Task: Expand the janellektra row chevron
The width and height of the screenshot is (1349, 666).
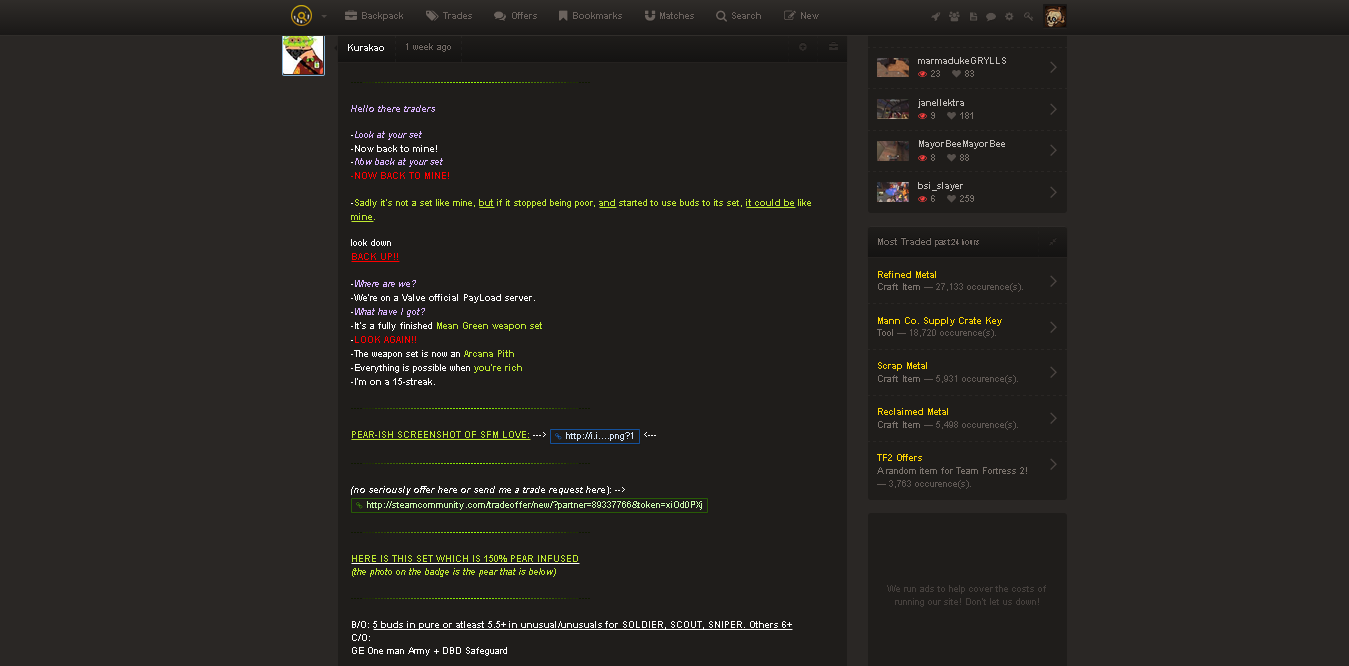Action: [1054, 109]
